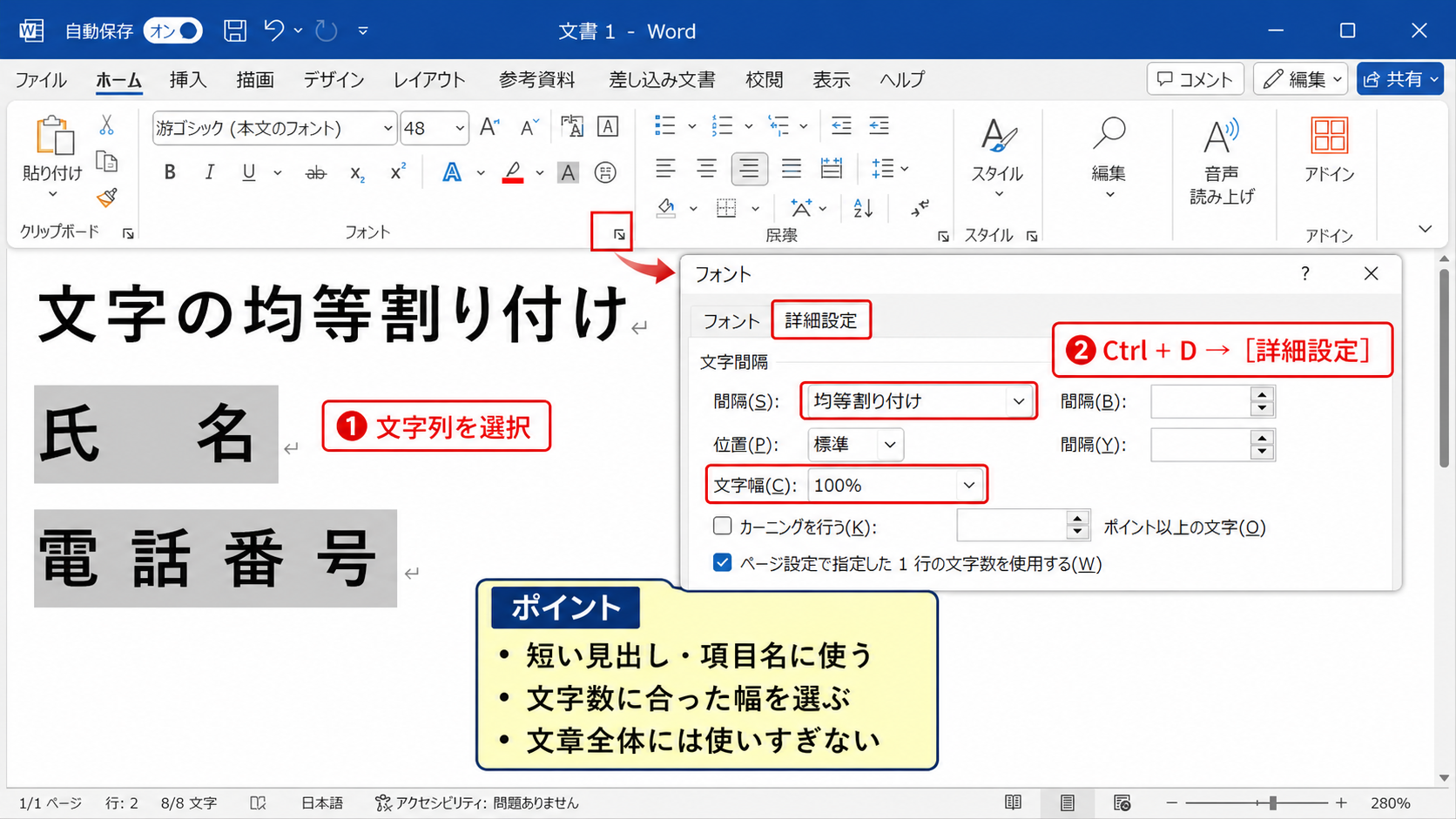Image resolution: width=1456 pixels, height=819 pixels.
Task: Open the character width 100% dropdown
Action: click(969, 486)
